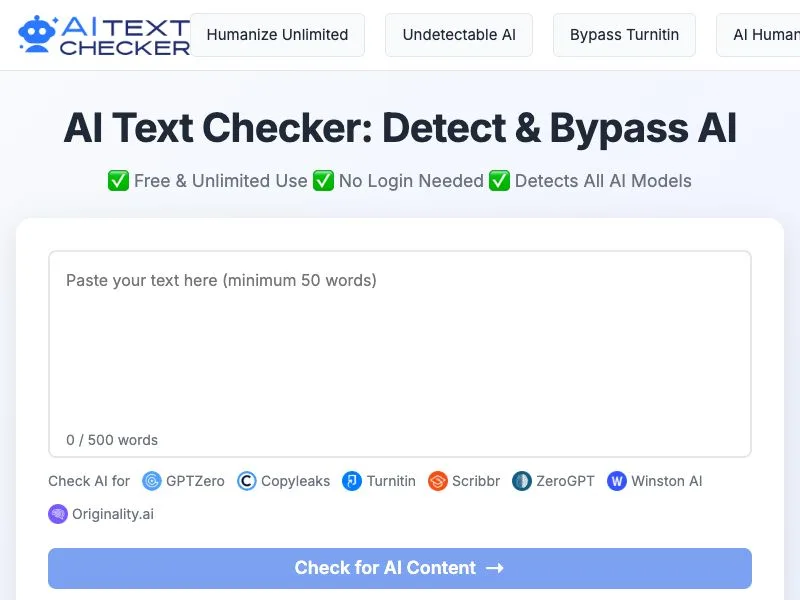
Task: Click the arrow on the Check button
Action: click(494, 568)
